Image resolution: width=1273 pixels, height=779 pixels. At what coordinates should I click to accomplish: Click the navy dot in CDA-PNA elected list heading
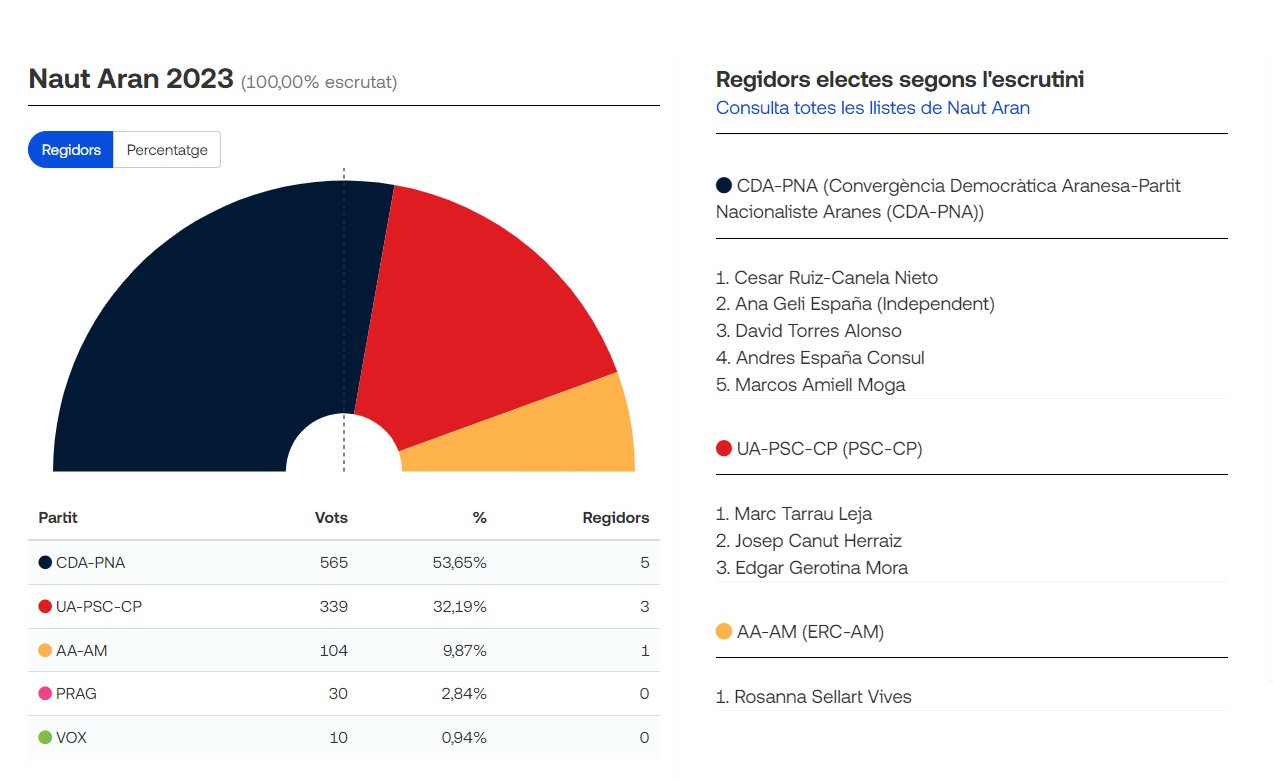[724, 186]
